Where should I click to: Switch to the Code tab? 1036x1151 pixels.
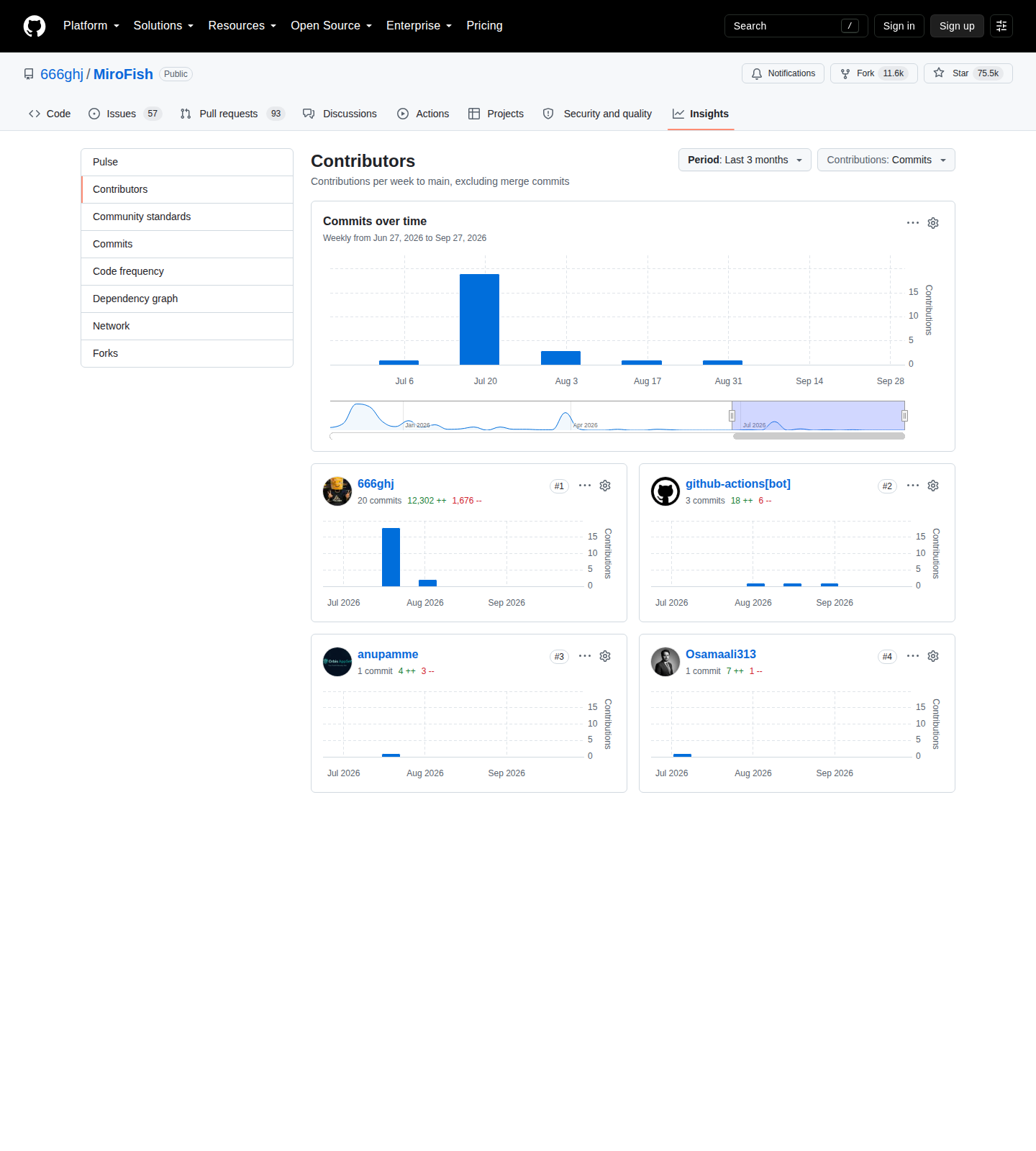pyautogui.click(x=50, y=114)
